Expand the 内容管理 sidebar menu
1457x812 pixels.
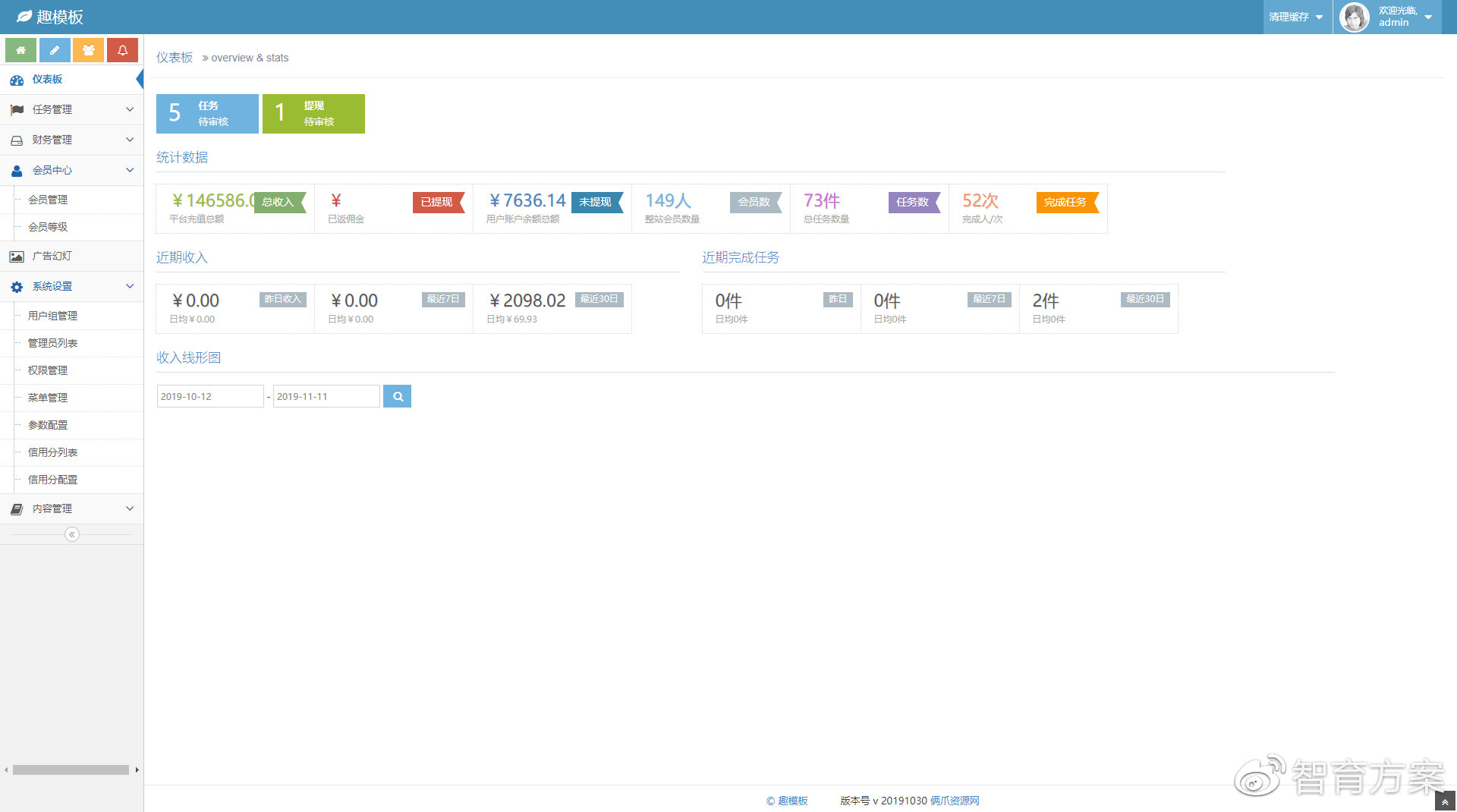point(71,508)
